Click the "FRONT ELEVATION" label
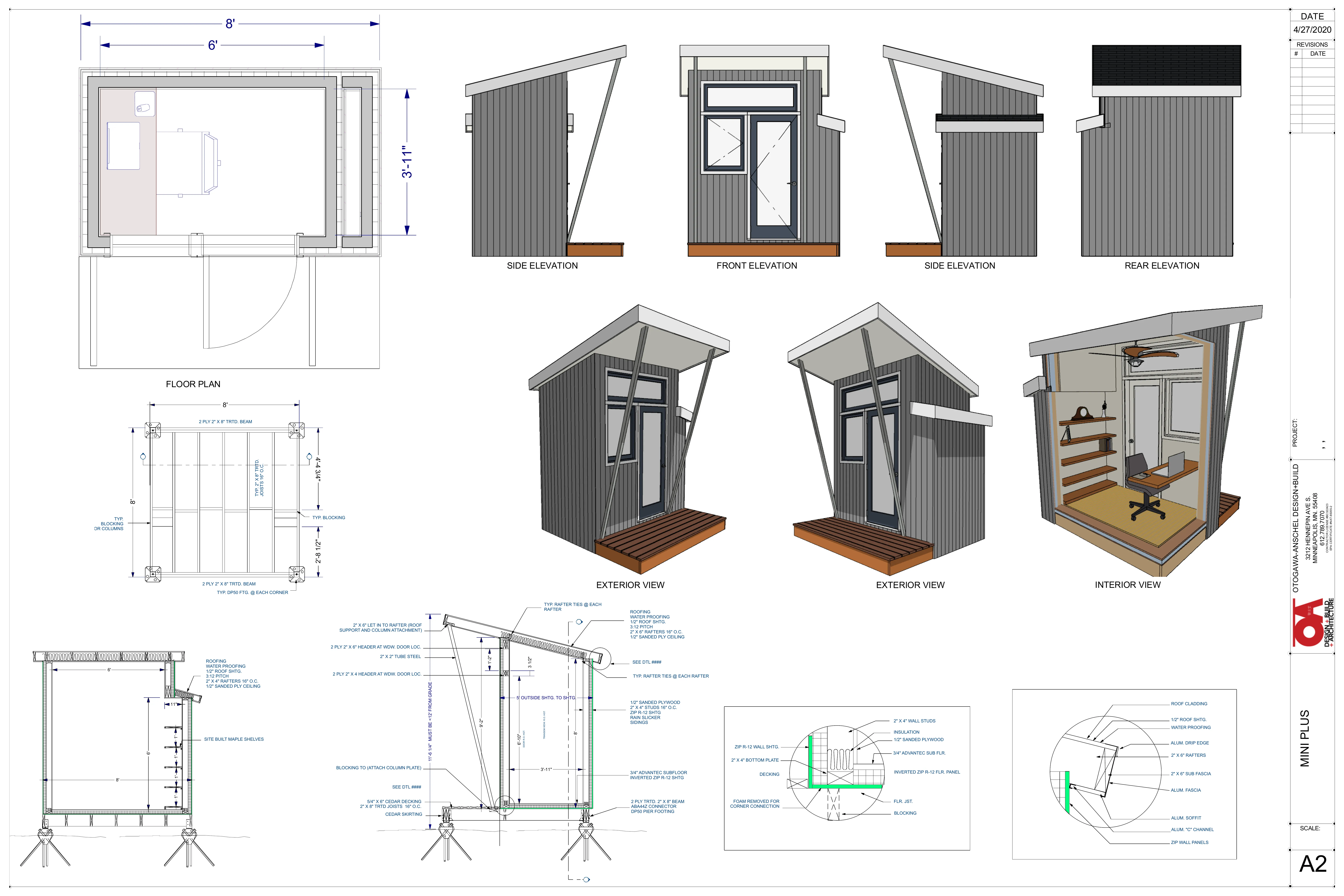 point(757,266)
